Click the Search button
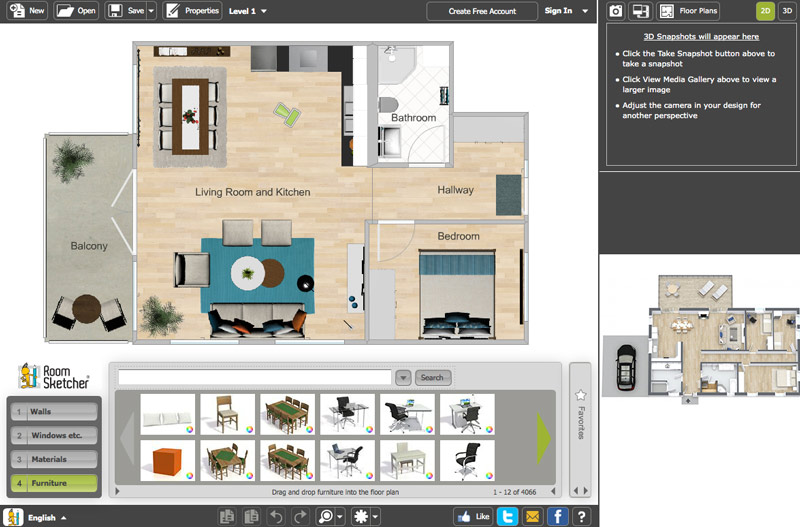 tap(432, 378)
